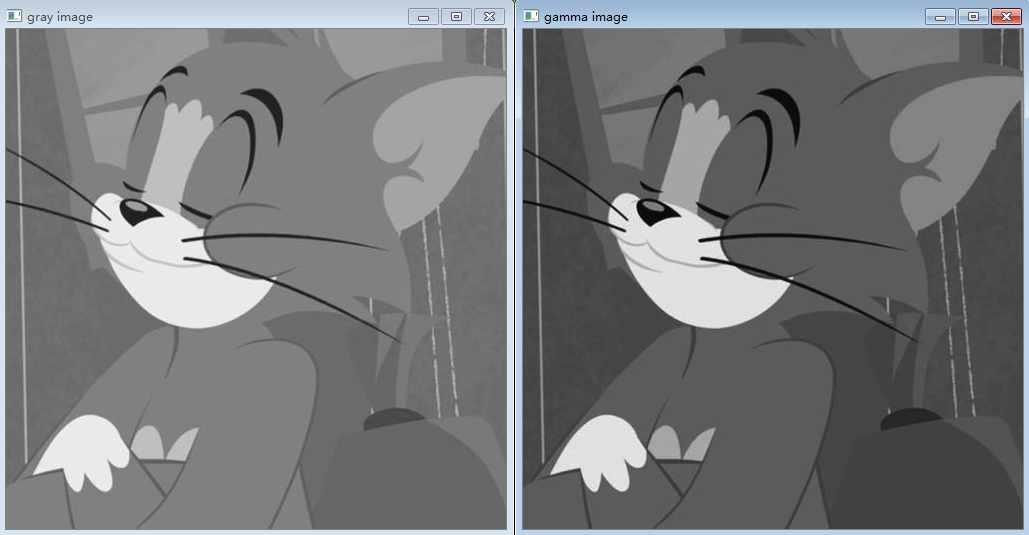The width and height of the screenshot is (1029, 535).
Task: Close the gray image window
Action: 489,16
